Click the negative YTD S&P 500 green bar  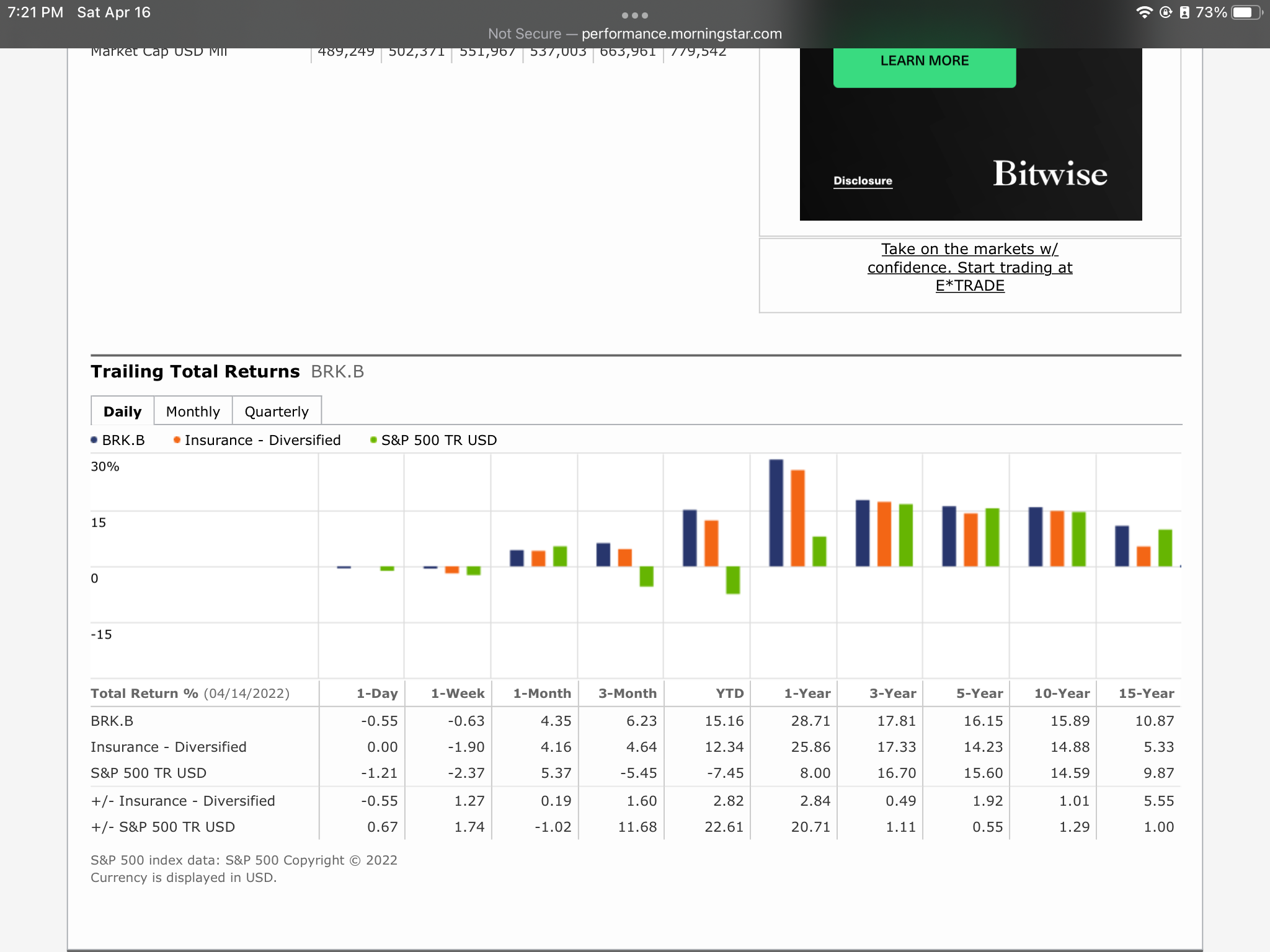click(x=732, y=580)
